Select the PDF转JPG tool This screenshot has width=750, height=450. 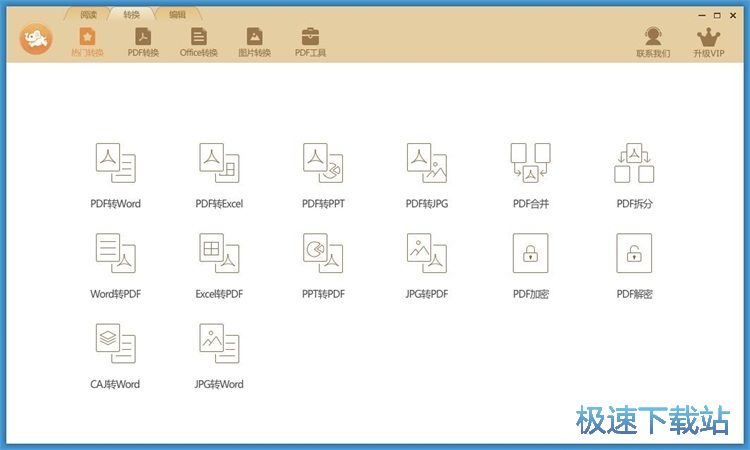(x=427, y=175)
